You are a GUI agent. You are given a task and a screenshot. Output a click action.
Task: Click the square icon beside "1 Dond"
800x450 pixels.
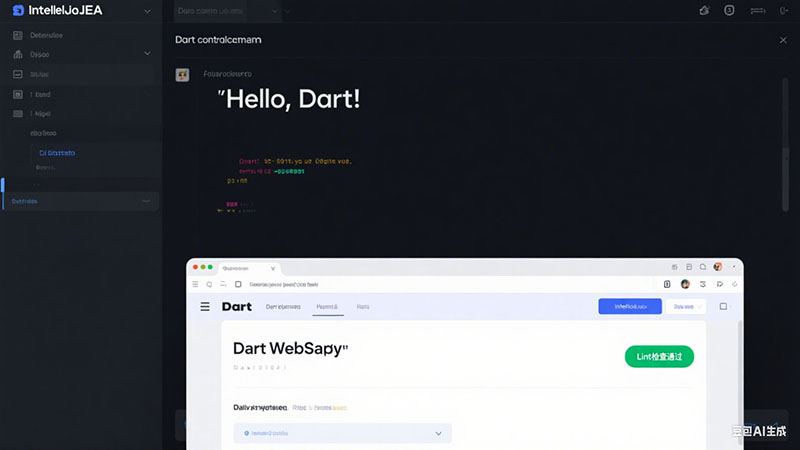tap(18, 94)
